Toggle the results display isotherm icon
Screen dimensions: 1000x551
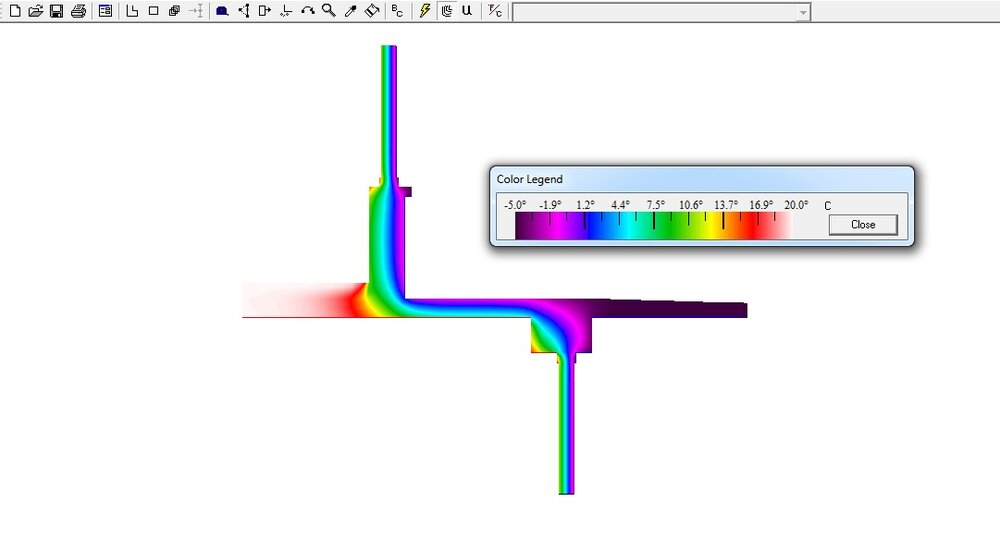[446, 11]
